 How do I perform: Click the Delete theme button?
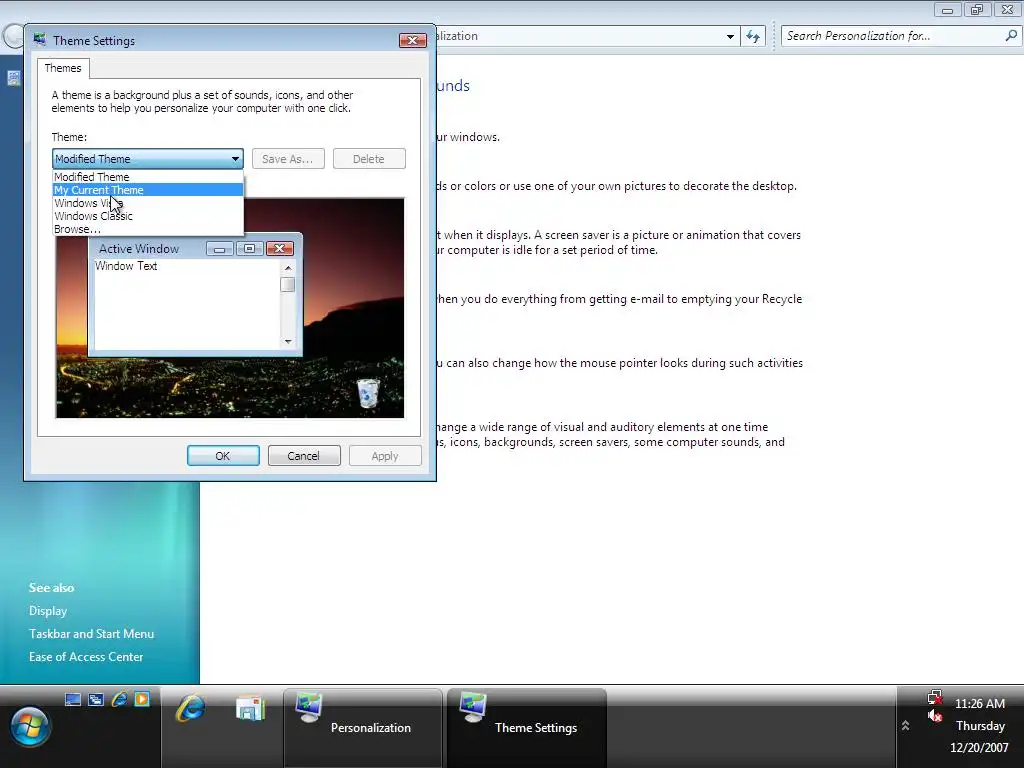[x=369, y=159]
